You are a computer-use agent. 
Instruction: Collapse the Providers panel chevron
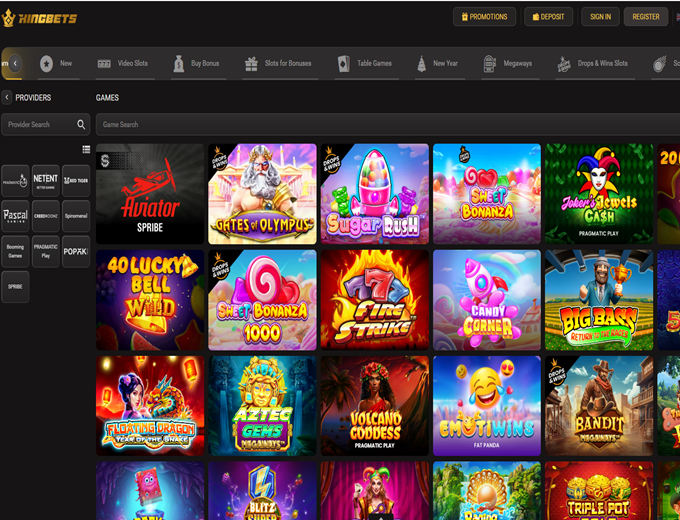[7, 98]
